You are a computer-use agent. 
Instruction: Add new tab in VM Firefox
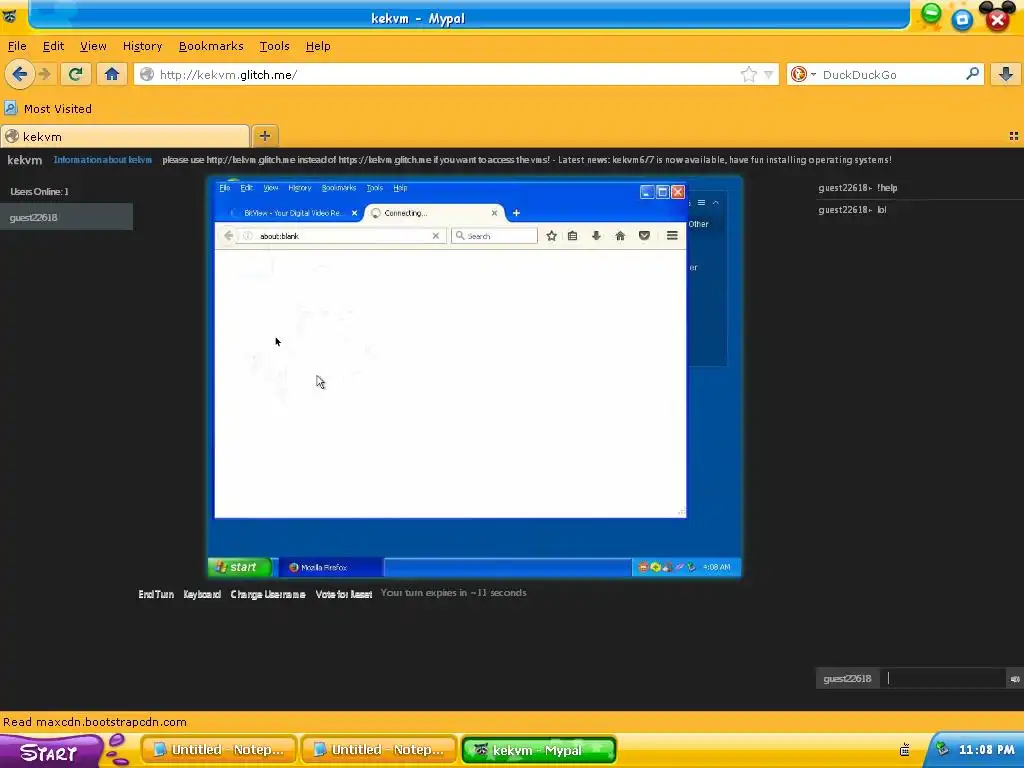click(x=516, y=213)
